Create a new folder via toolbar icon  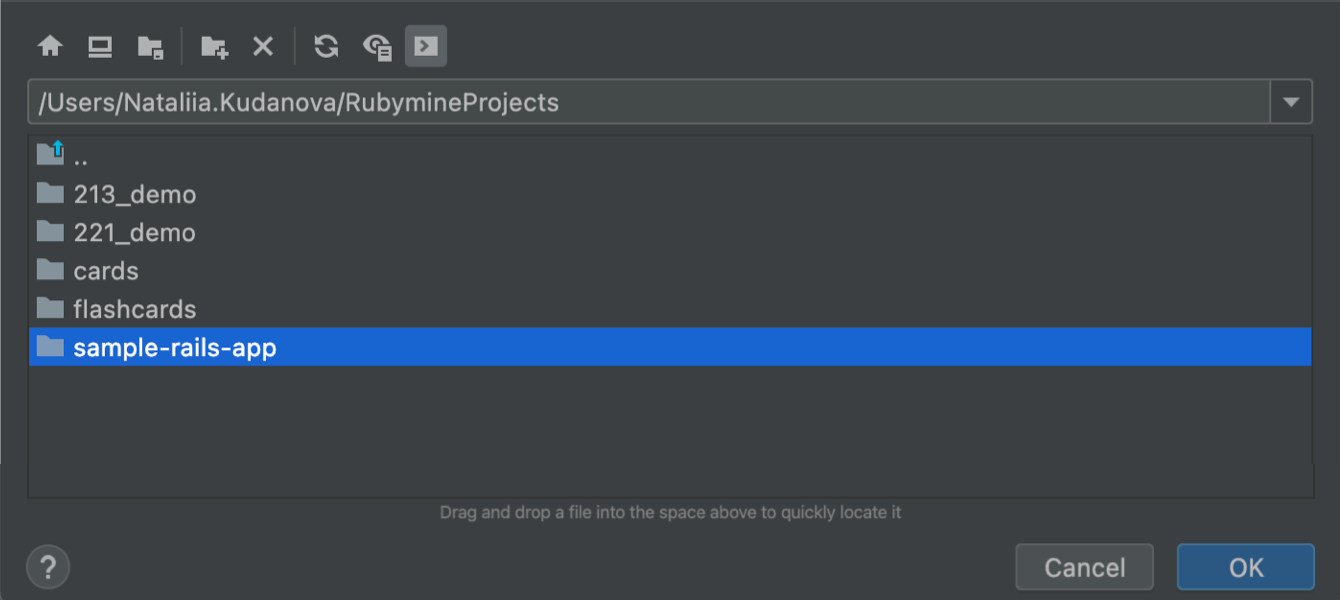214,47
